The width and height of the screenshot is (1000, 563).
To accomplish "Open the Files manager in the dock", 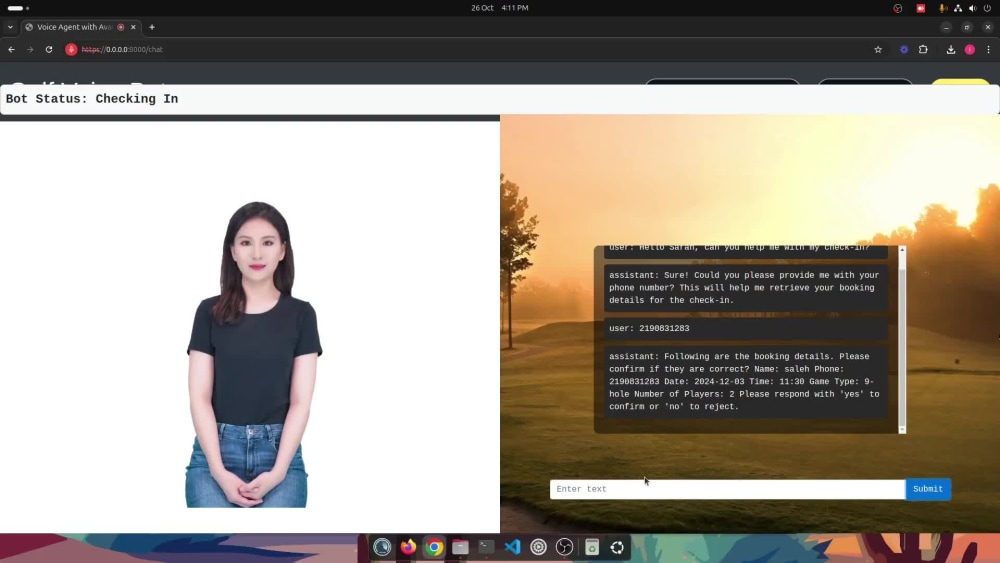I will (460, 547).
